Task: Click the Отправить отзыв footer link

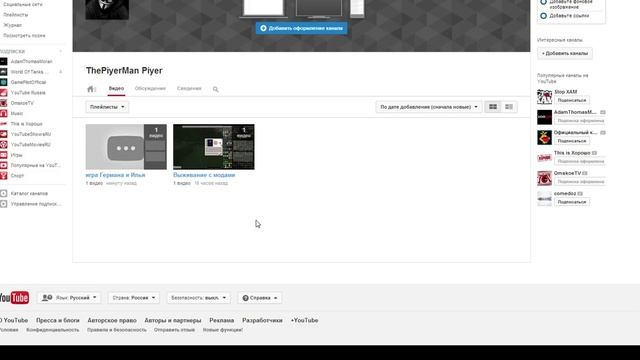Action: point(174,330)
